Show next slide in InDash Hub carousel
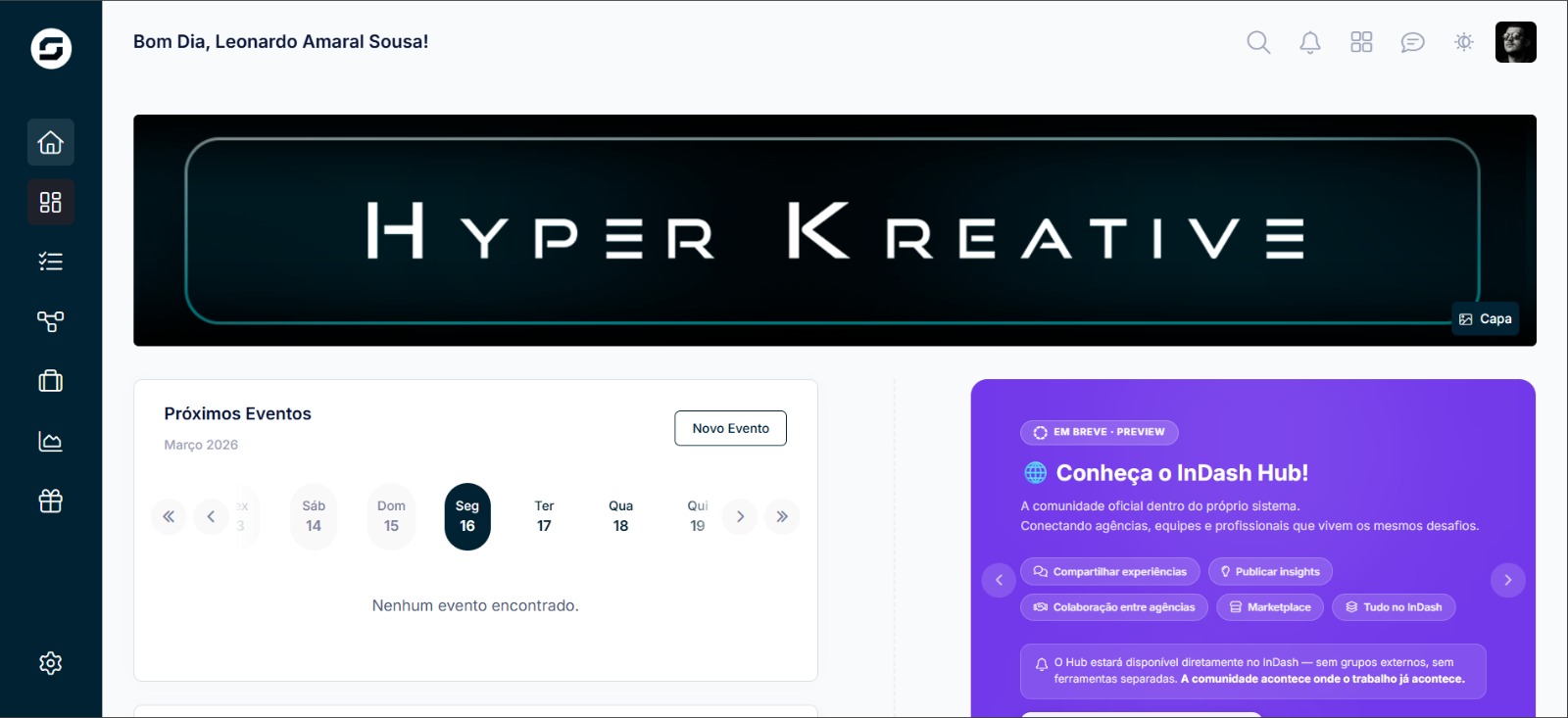The width and height of the screenshot is (1568, 718). coord(1508,580)
